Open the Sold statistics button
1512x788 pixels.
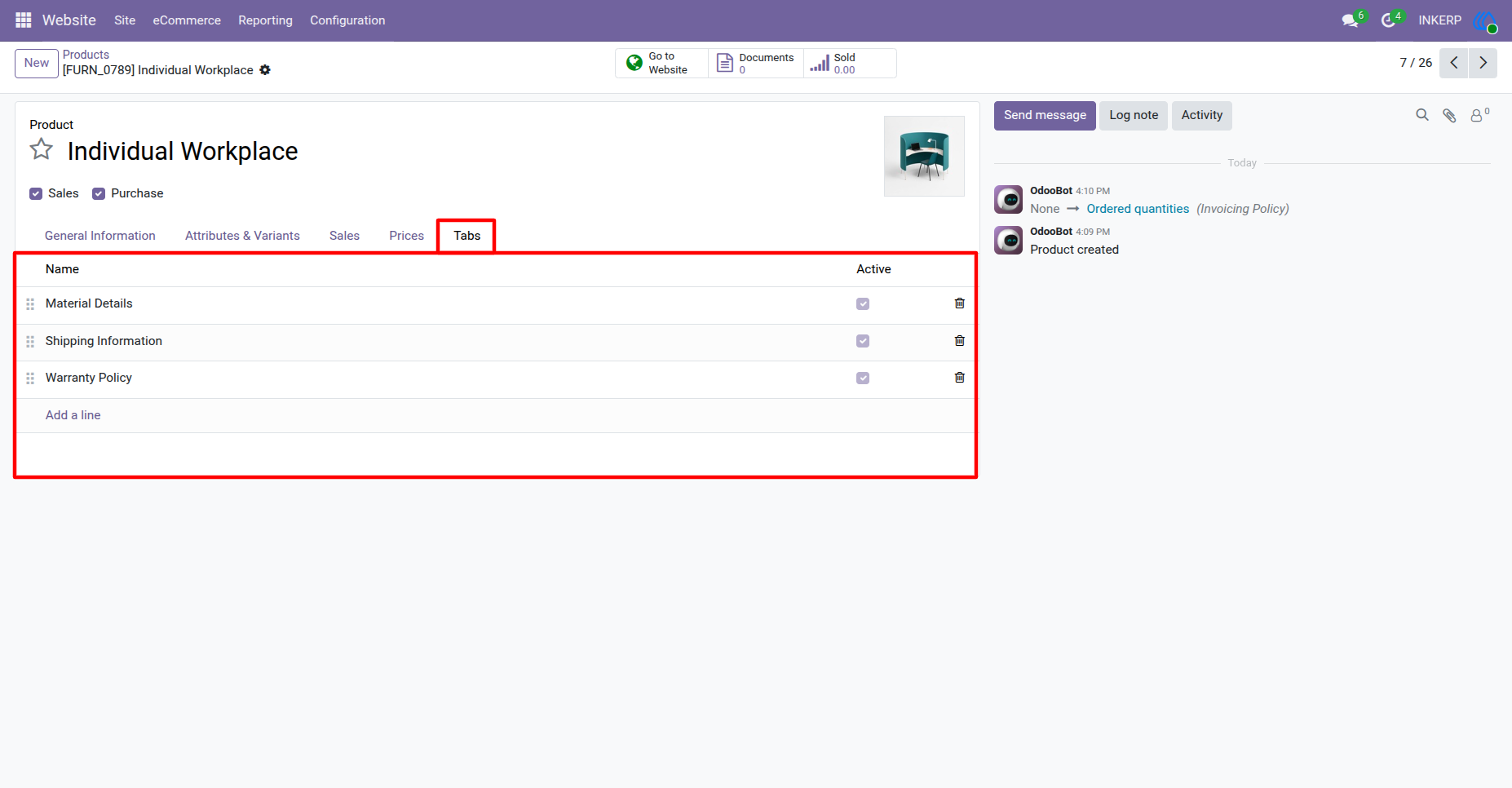point(850,63)
